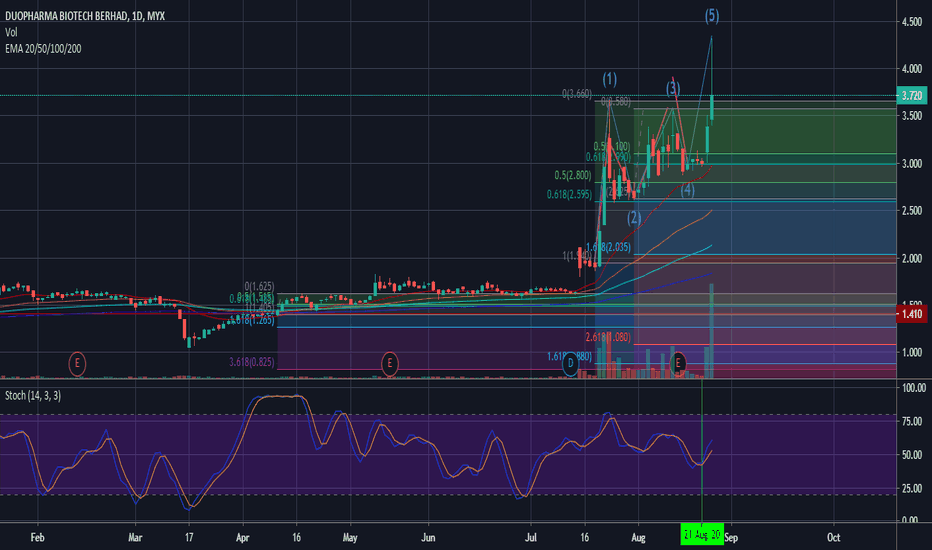Click the 50.00 stochastic axis value

912,455
